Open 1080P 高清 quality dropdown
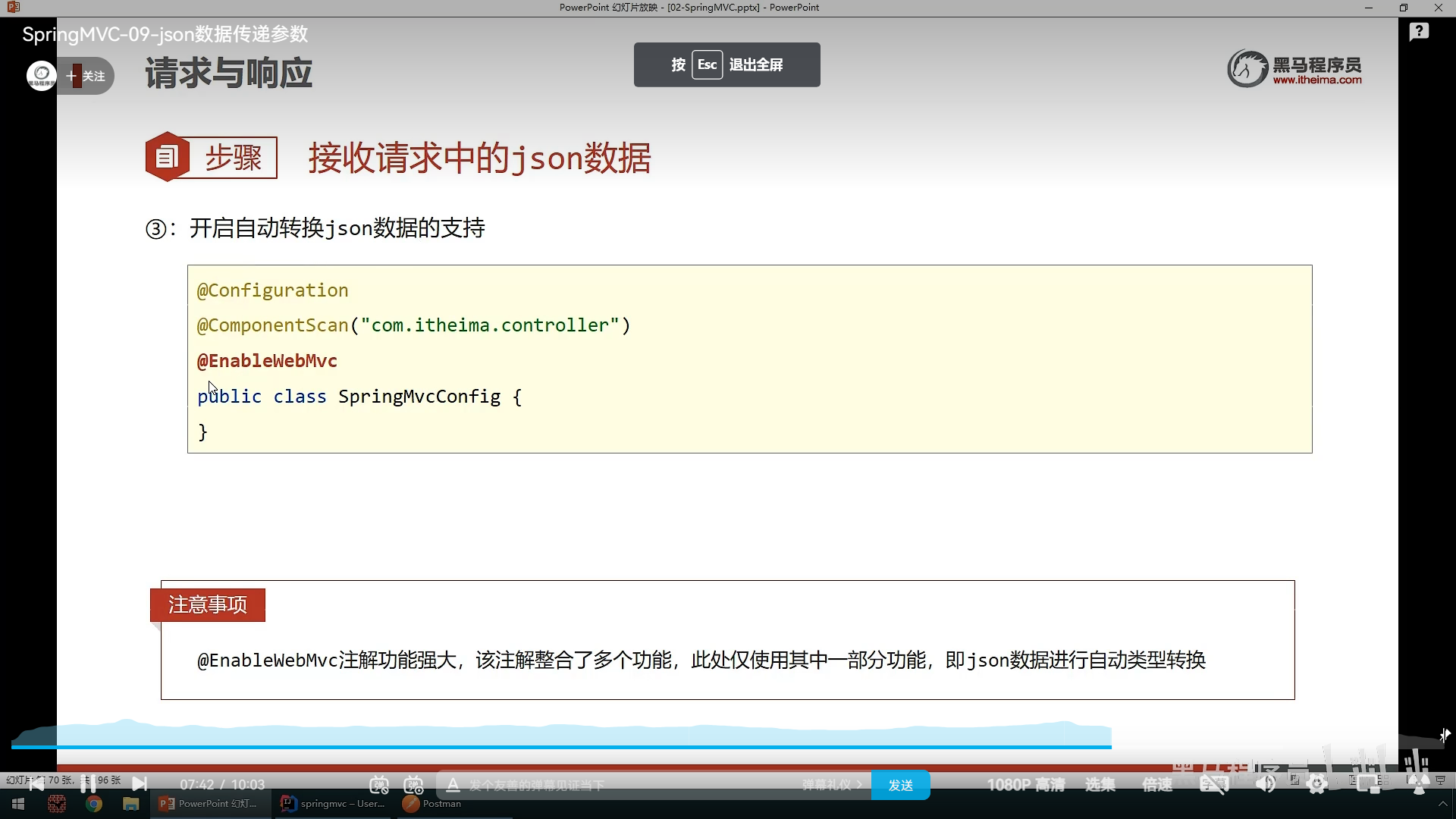This screenshot has width=1456, height=819. click(x=1025, y=785)
